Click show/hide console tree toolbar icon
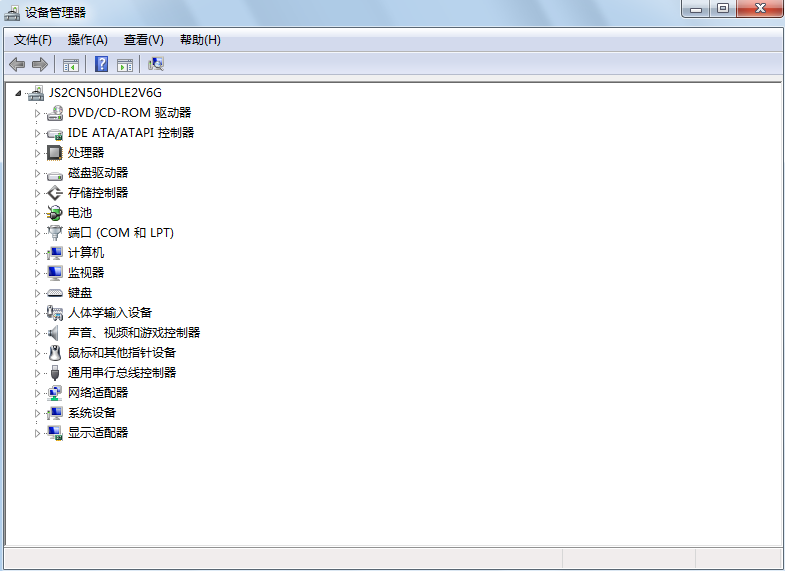785x571 pixels. pos(71,64)
